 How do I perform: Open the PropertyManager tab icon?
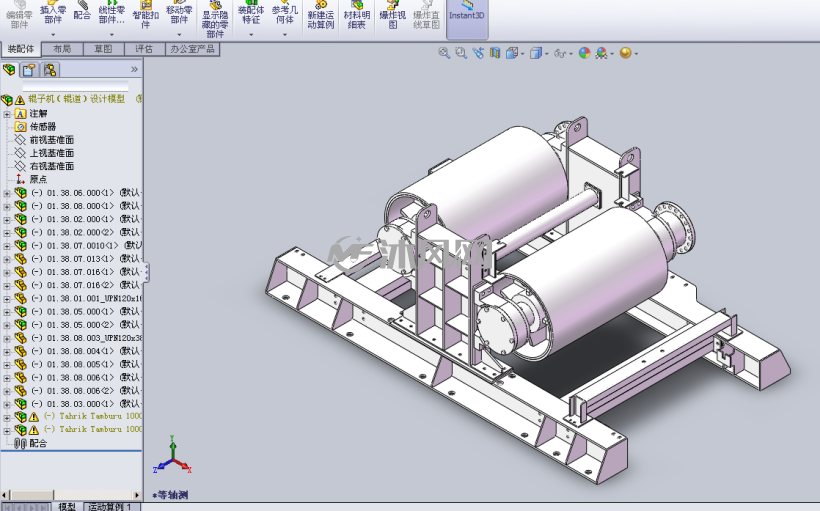pos(29,70)
